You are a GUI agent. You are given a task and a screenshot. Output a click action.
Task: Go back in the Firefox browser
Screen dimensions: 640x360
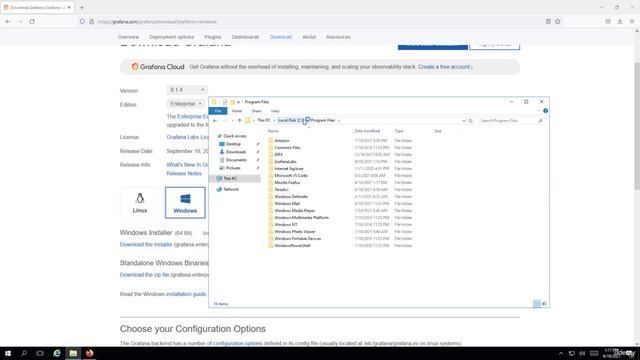(x=8, y=22)
